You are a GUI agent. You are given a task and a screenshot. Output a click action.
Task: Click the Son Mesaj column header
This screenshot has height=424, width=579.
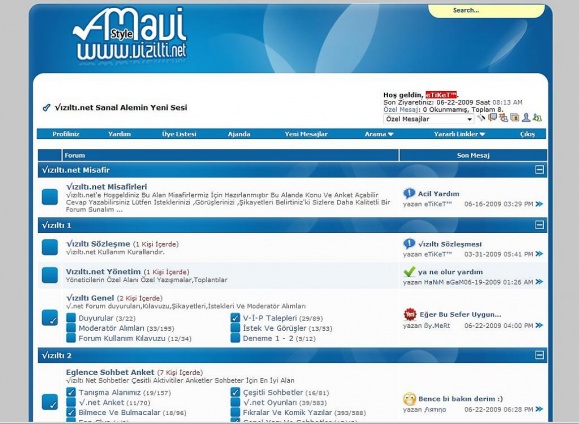coord(473,155)
